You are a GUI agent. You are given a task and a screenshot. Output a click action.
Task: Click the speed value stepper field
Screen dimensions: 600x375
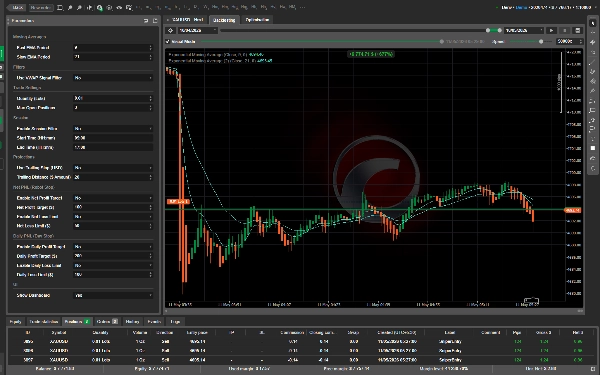pyautogui.click(x=569, y=41)
